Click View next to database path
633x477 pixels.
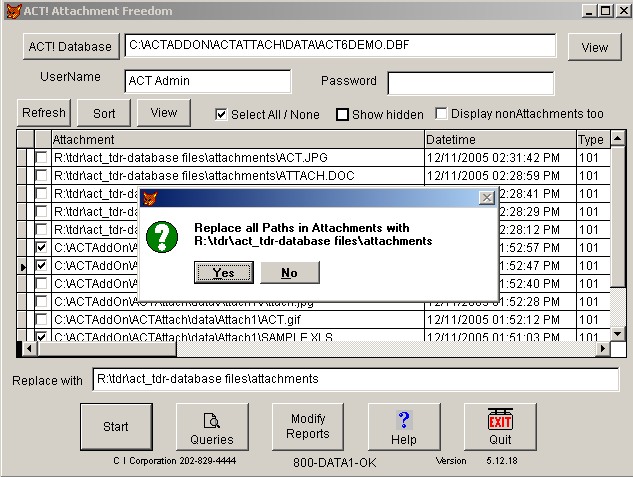pos(594,47)
